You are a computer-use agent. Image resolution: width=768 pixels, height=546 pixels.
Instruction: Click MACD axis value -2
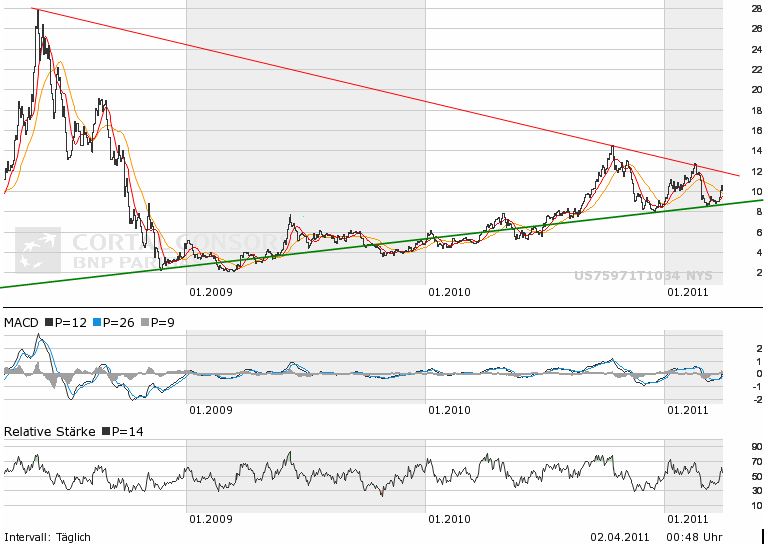(x=757, y=399)
